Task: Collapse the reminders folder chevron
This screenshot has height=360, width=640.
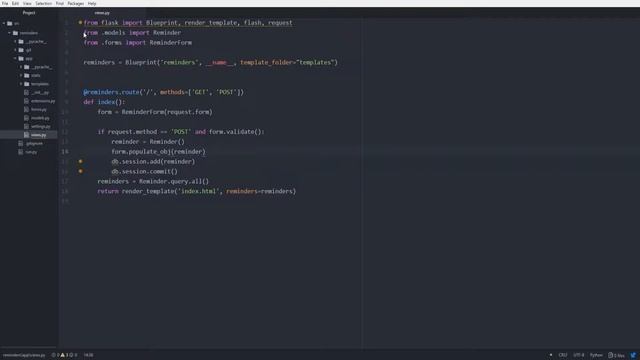Action: pyautogui.click(x=9, y=33)
